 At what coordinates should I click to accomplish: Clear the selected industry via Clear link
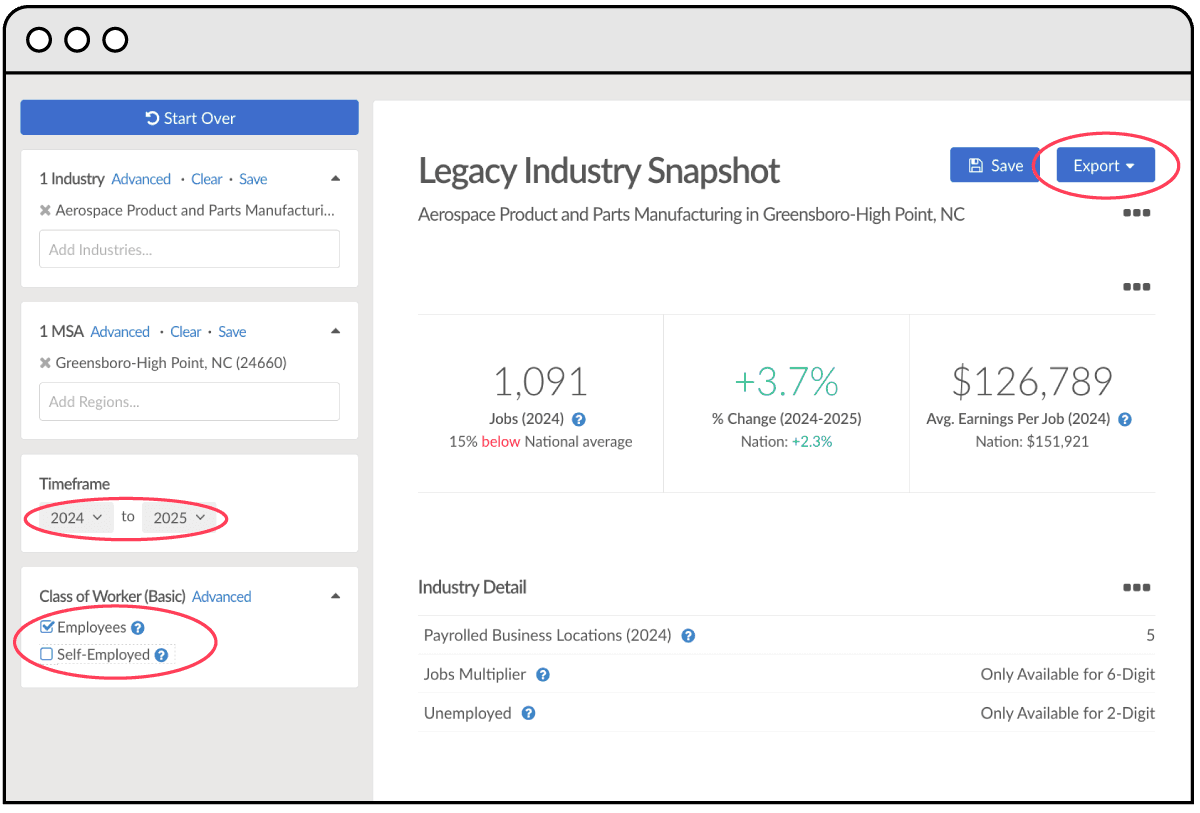tap(206, 178)
